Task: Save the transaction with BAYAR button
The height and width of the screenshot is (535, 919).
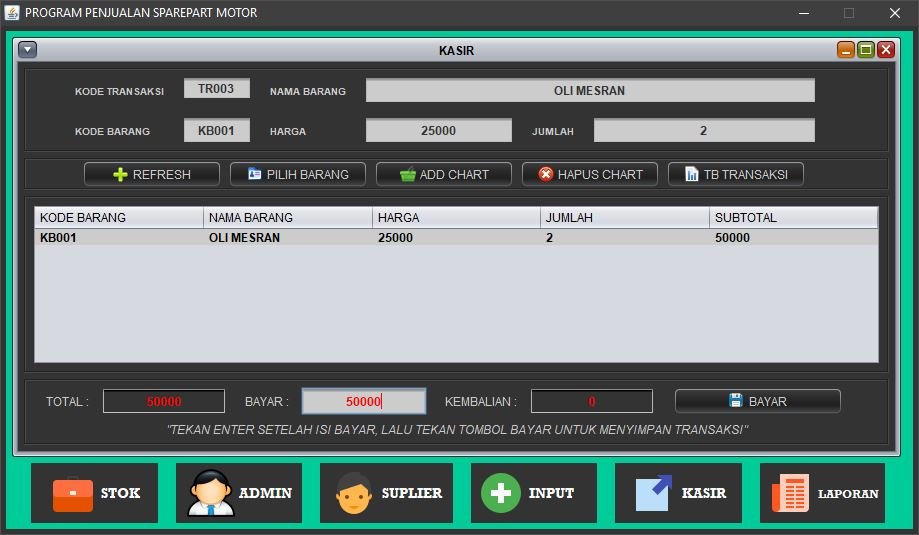Action: (757, 401)
